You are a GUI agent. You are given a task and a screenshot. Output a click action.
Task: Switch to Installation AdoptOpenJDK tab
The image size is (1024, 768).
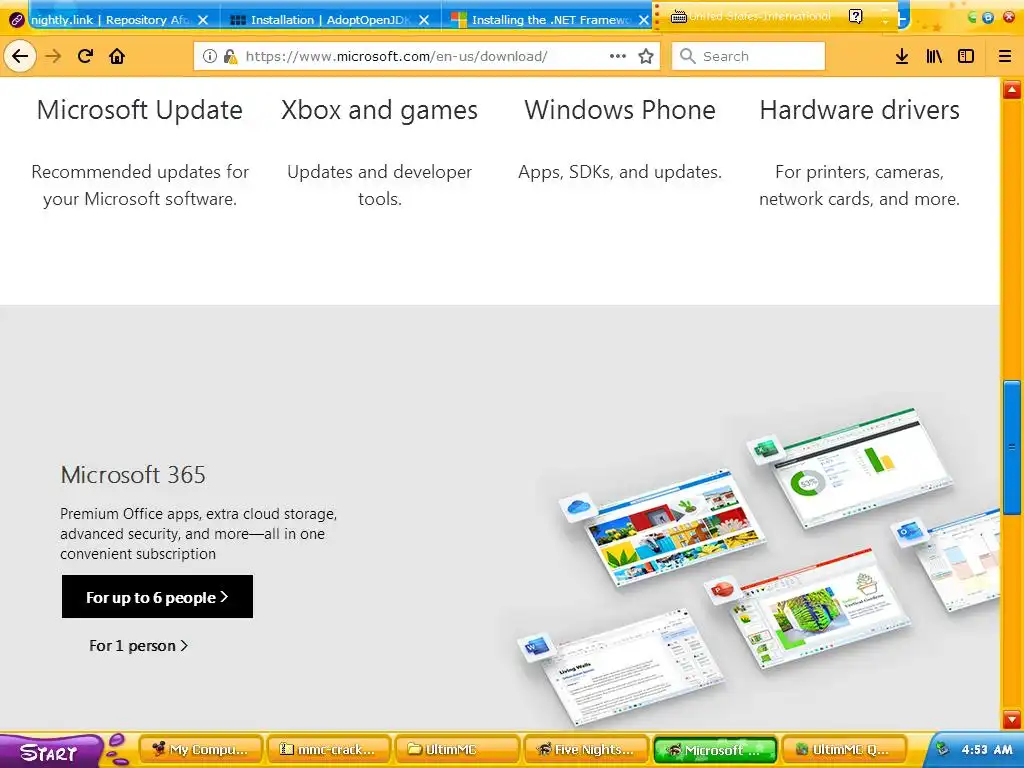pyautogui.click(x=330, y=20)
